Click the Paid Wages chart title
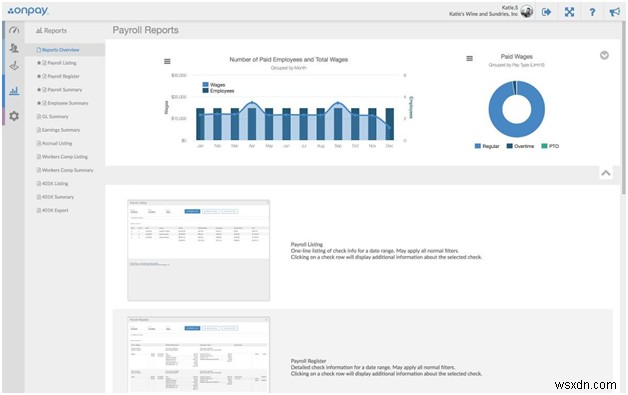This screenshot has width=628, height=395. [517, 56]
